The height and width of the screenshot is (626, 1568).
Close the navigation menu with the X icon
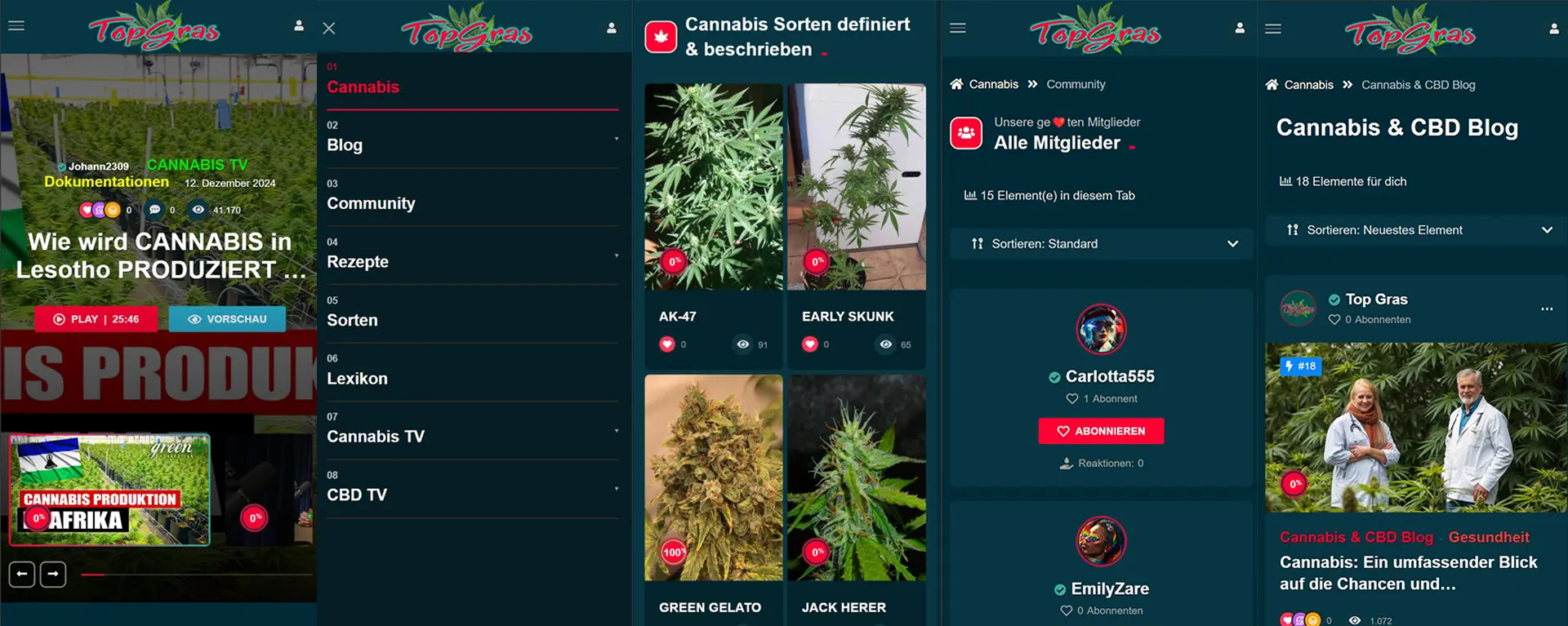329,29
